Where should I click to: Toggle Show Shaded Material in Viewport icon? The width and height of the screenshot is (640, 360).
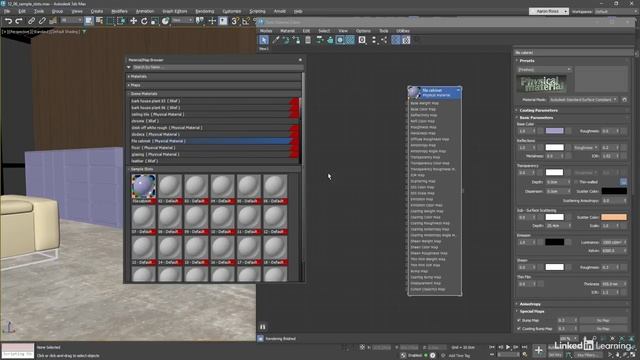pyautogui.click(x=340, y=40)
